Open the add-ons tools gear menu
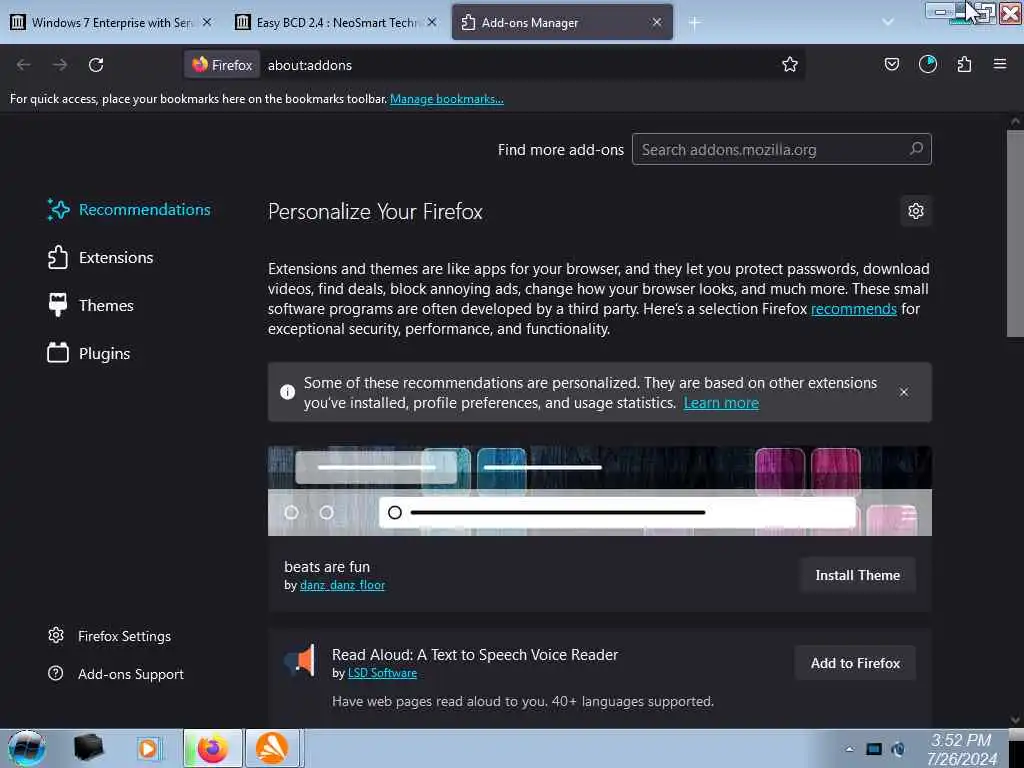The width and height of the screenshot is (1024, 768). 916,211
